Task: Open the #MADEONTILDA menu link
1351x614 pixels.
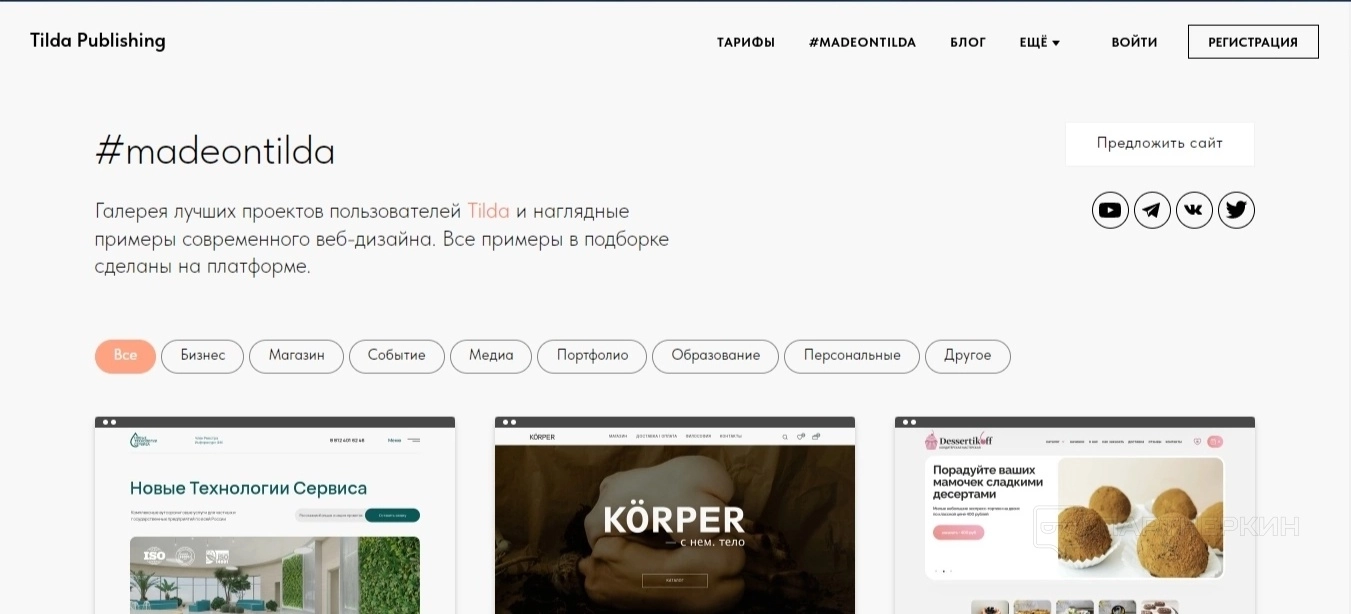Action: 862,42
